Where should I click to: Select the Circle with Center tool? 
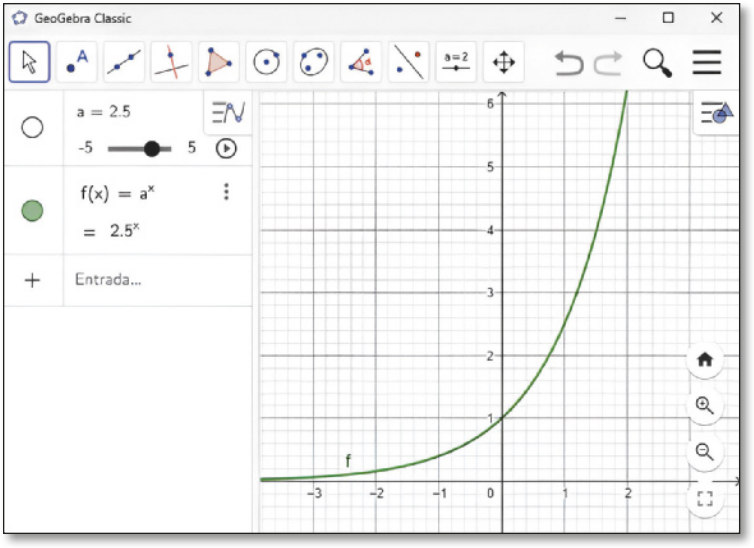pyautogui.click(x=266, y=62)
